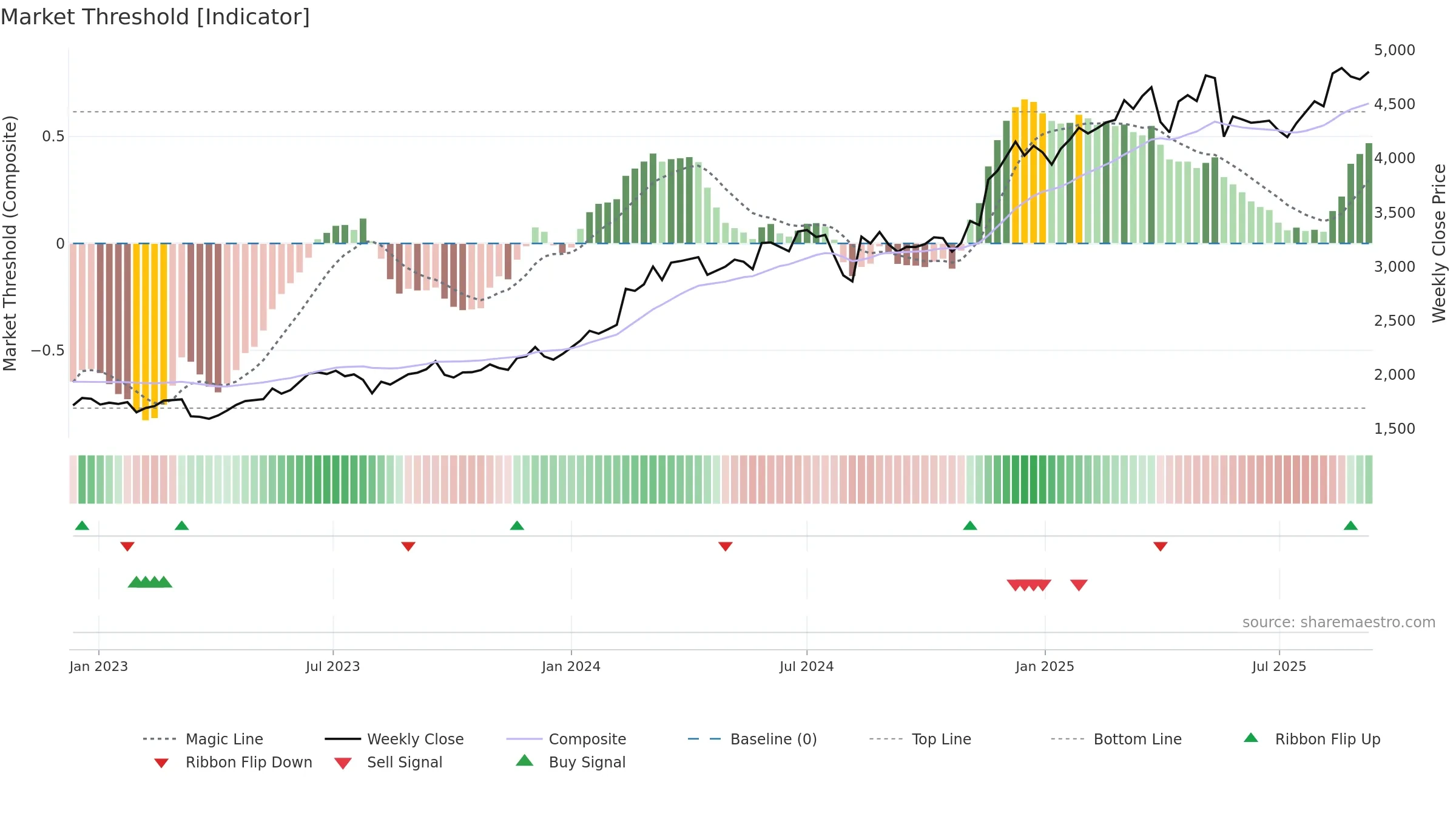Click the ribbon flip down marker near Aug 2023
Screen dimensions: 1456x819
click(x=408, y=547)
